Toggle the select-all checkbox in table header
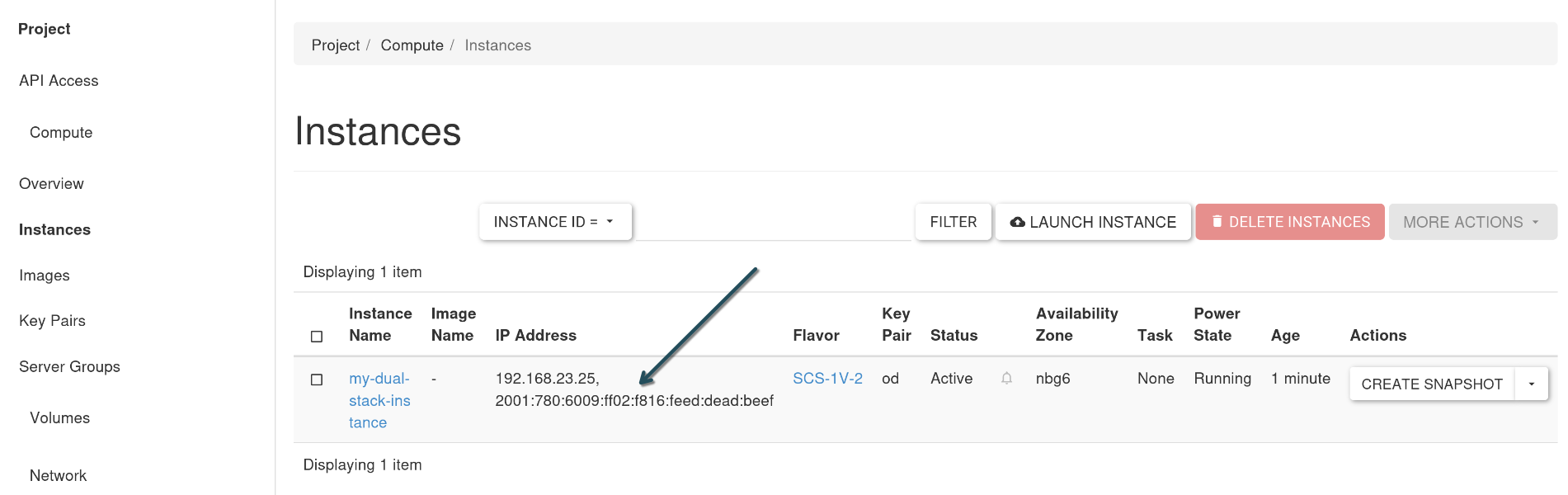 [x=317, y=337]
